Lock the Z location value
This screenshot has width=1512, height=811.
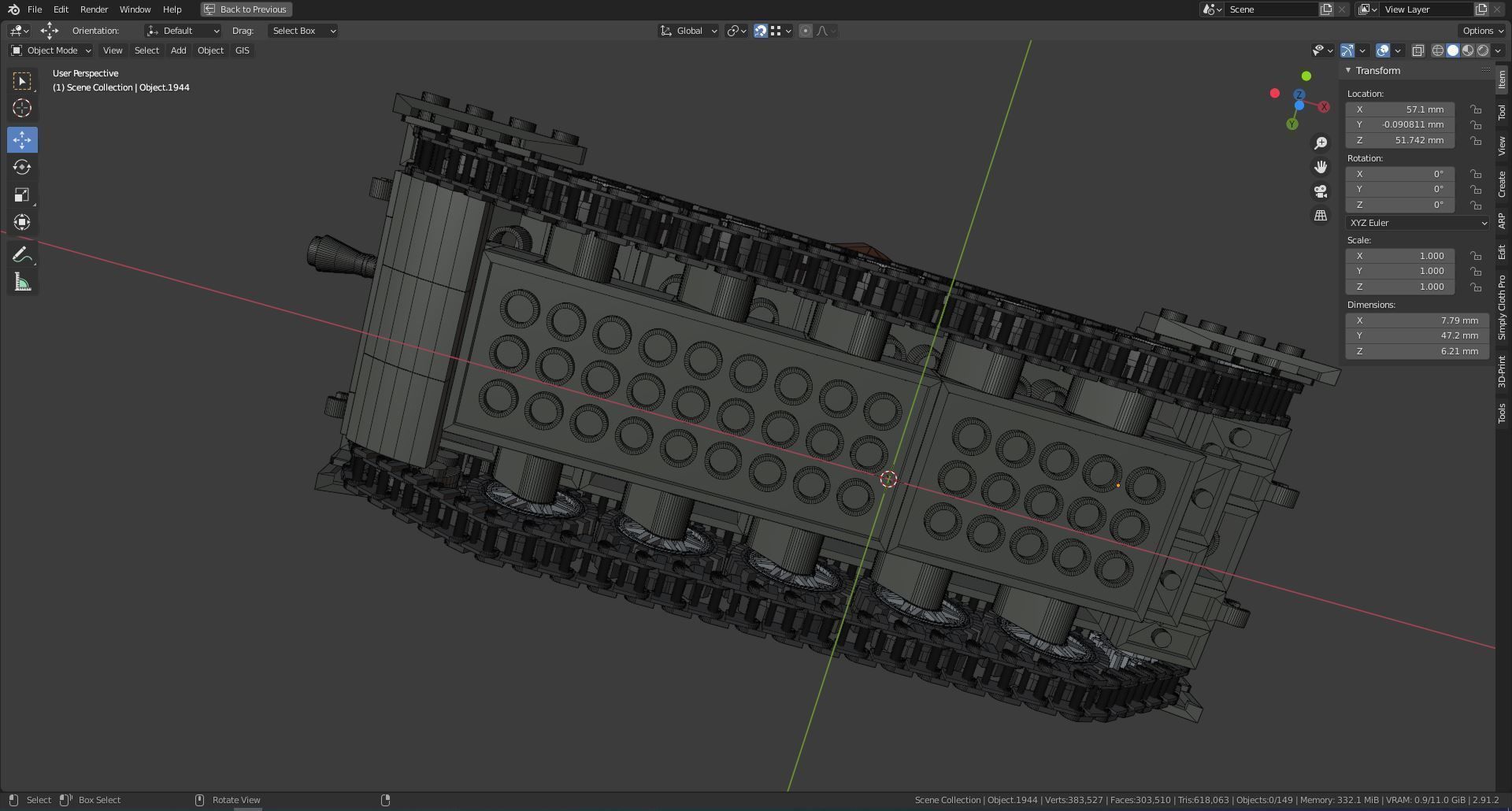(x=1476, y=140)
